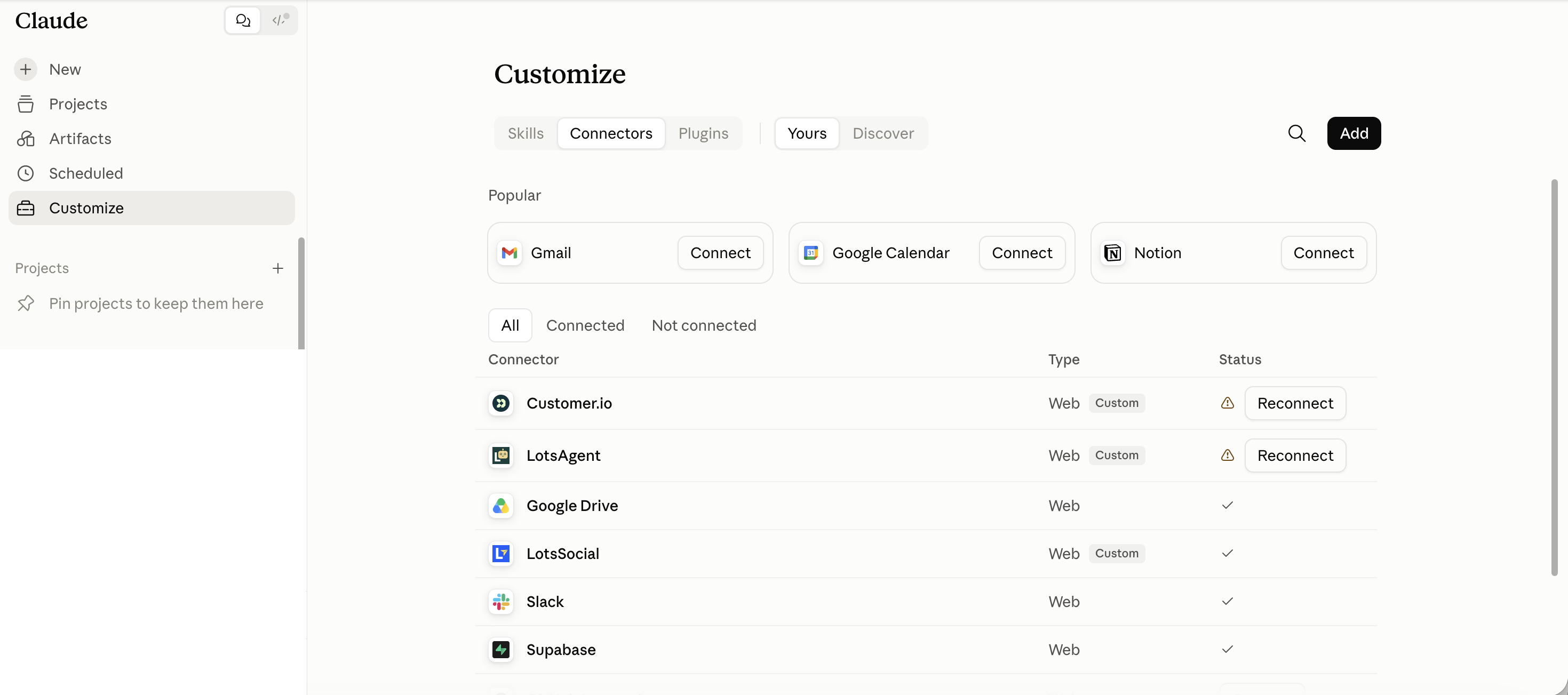Click the Gmail logo icon
Image resolution: width=1568 pixels, height=695 pixels.
[x=510, y=253]
